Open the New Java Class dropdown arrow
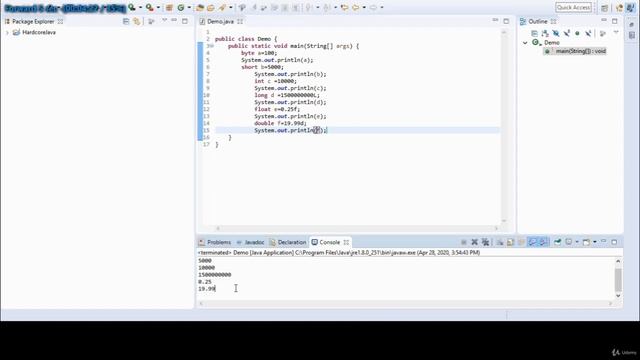 189,7
